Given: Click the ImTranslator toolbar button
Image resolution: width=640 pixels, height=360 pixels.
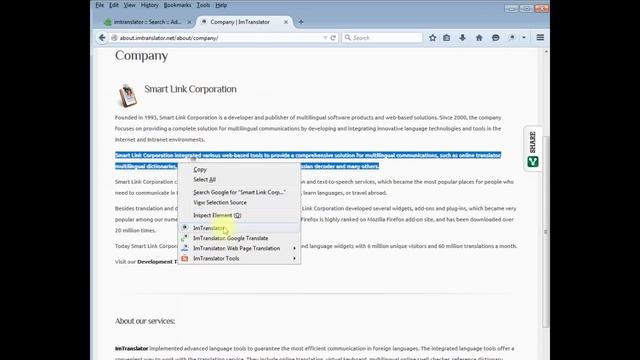Looking at the screenshot, I should [512, 38].
